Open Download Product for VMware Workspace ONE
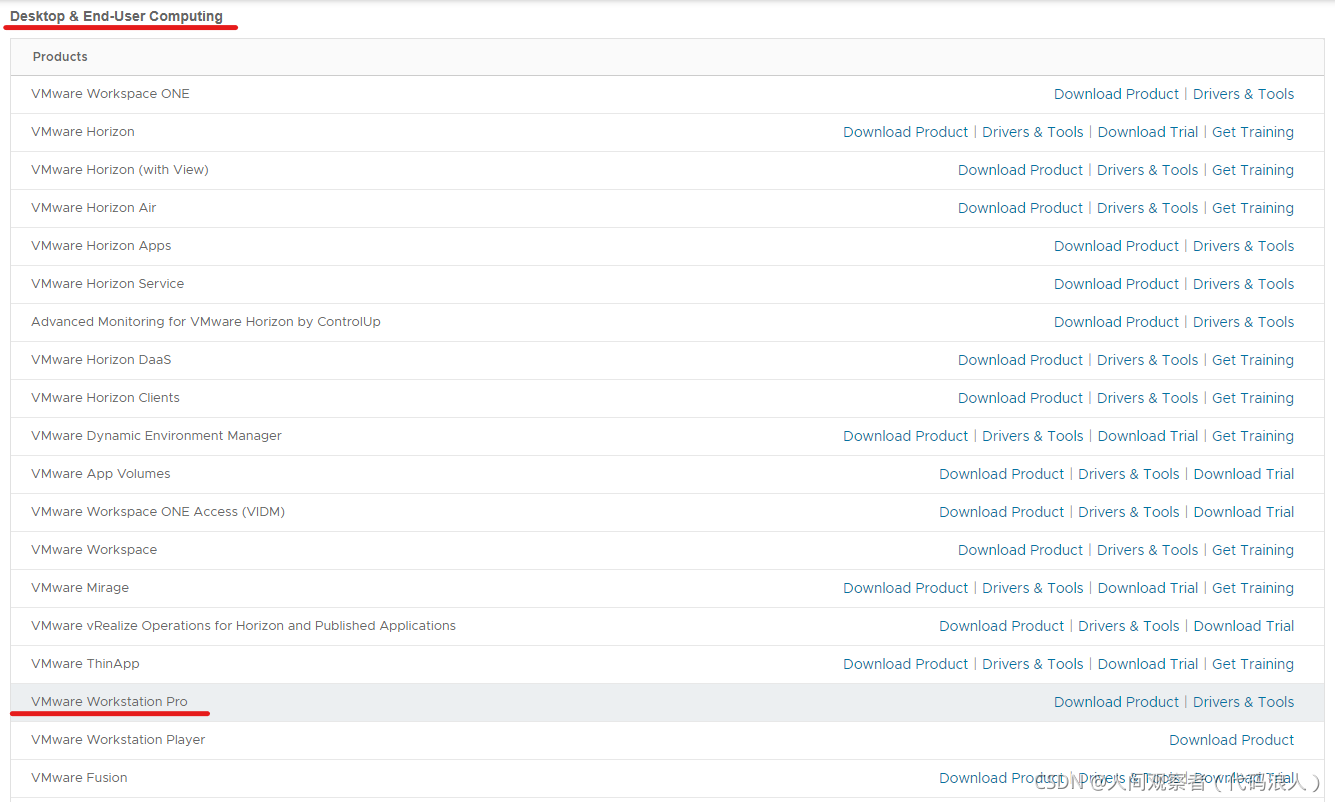Screen dimensions: 1335x802 pyautogui.click(x=1116, y=94)
